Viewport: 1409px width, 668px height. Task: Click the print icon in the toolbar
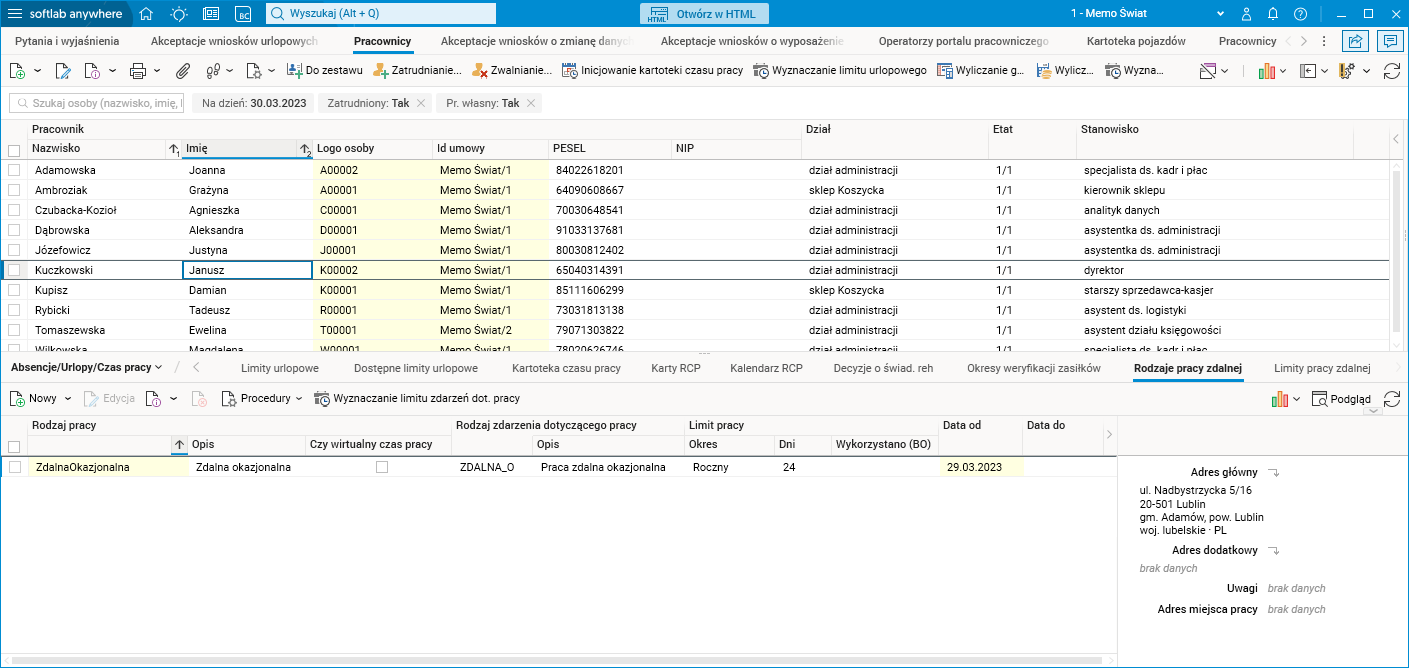138,71
